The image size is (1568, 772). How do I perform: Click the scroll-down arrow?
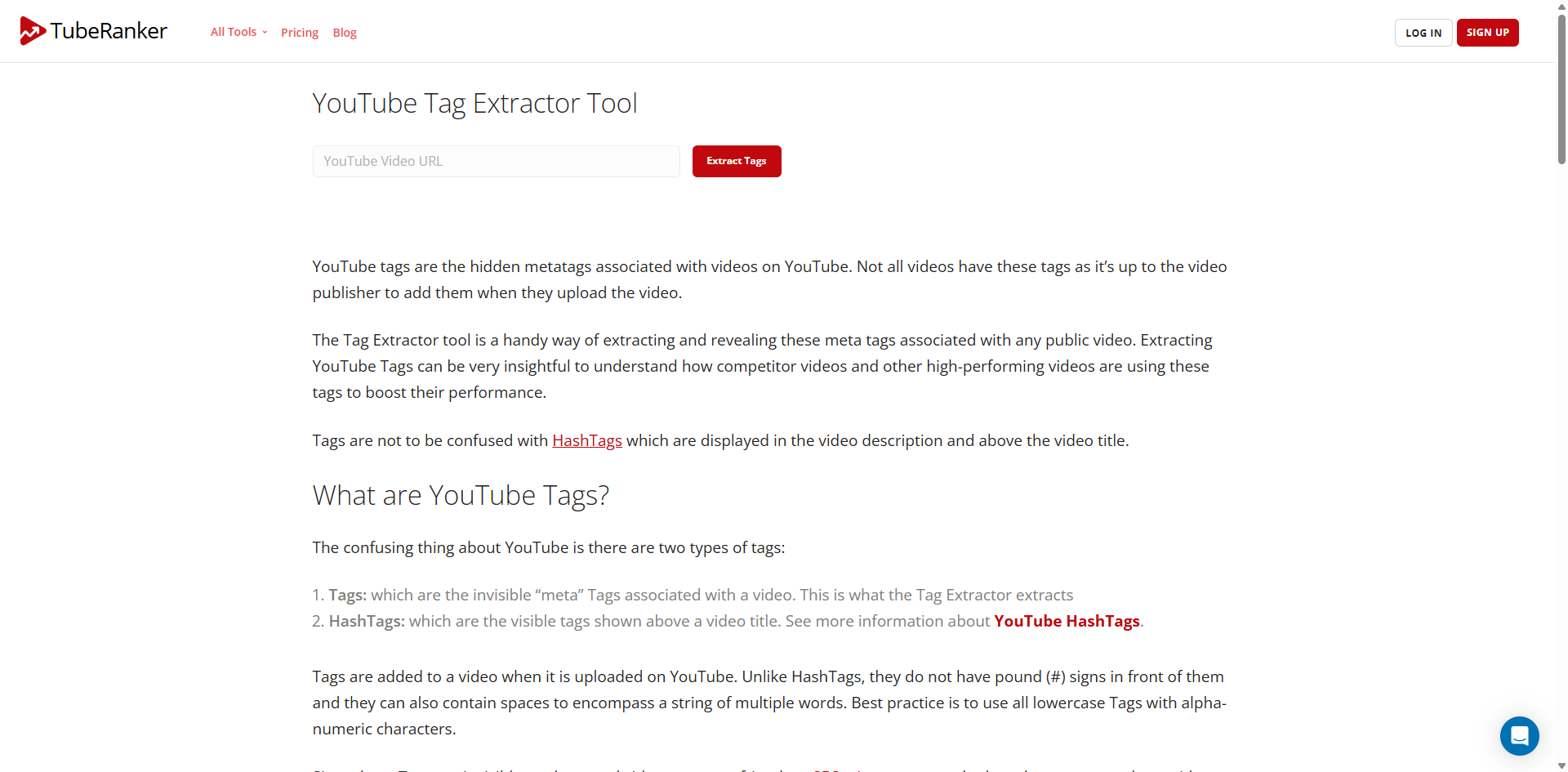[x=1561, y=765]
